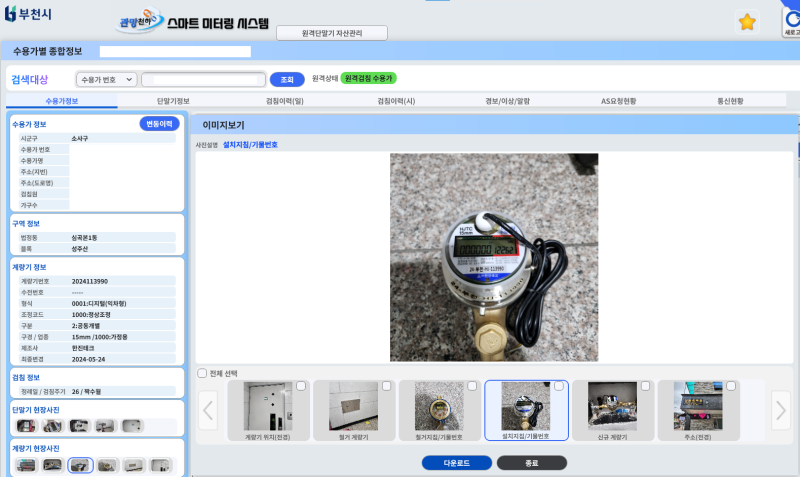This screenshot has width=800, height=477.
Task: Click the 변동이력 button
Action: (159, 124)
